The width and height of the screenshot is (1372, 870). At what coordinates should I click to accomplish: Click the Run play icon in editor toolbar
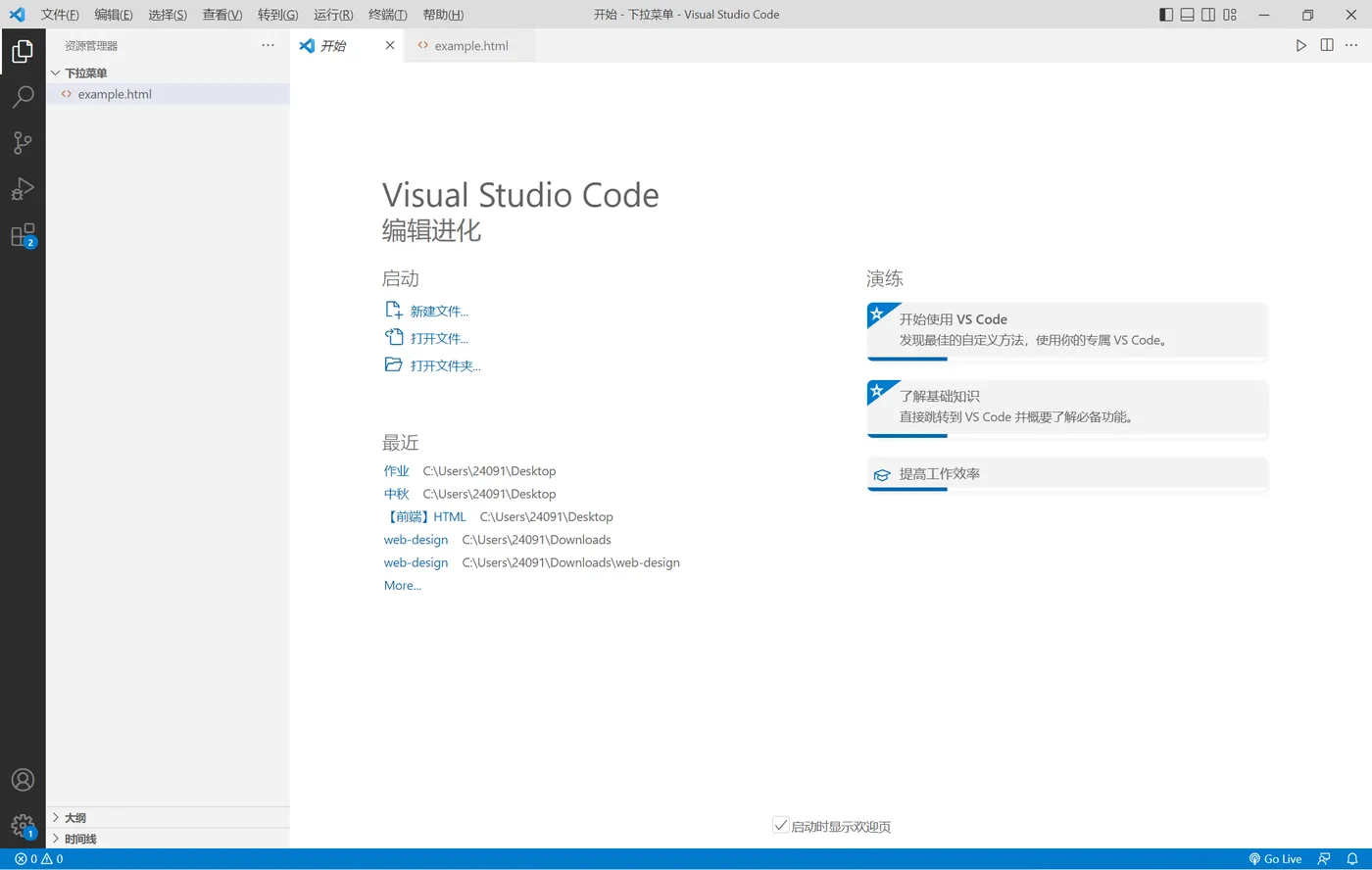coord(1301,46)
